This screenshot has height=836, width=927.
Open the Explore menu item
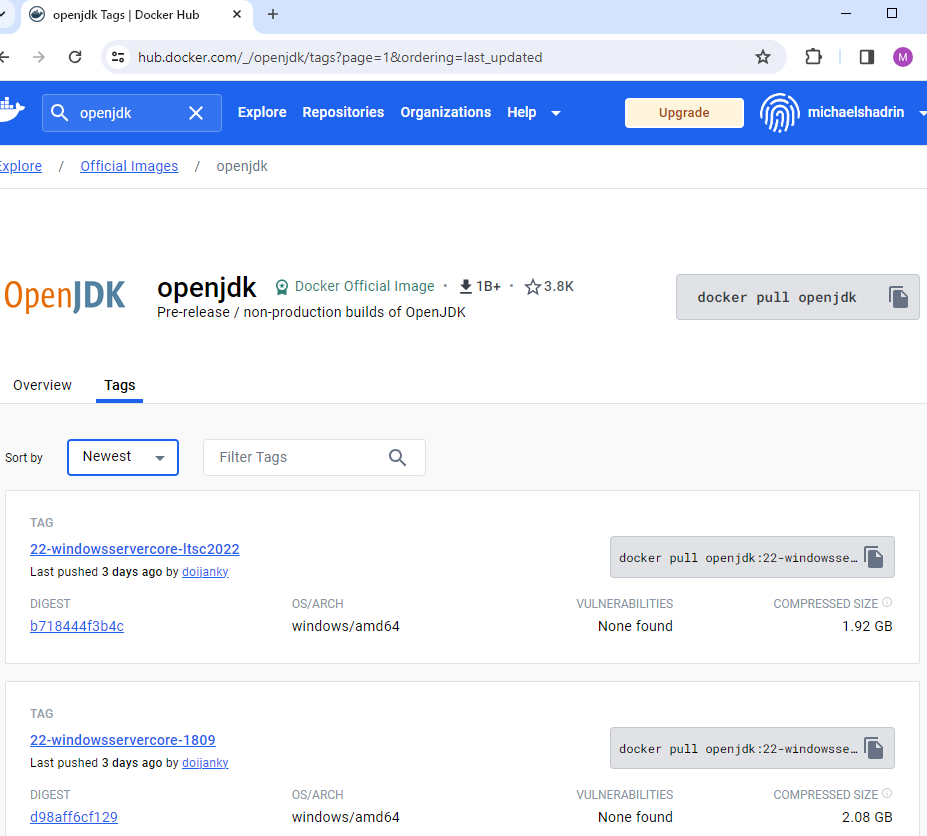pyautogui.click(x=262, y=112)
